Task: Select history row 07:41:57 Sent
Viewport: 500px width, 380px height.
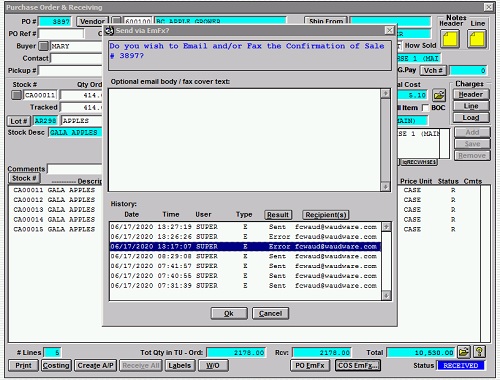Action: [x=245, y=266]
